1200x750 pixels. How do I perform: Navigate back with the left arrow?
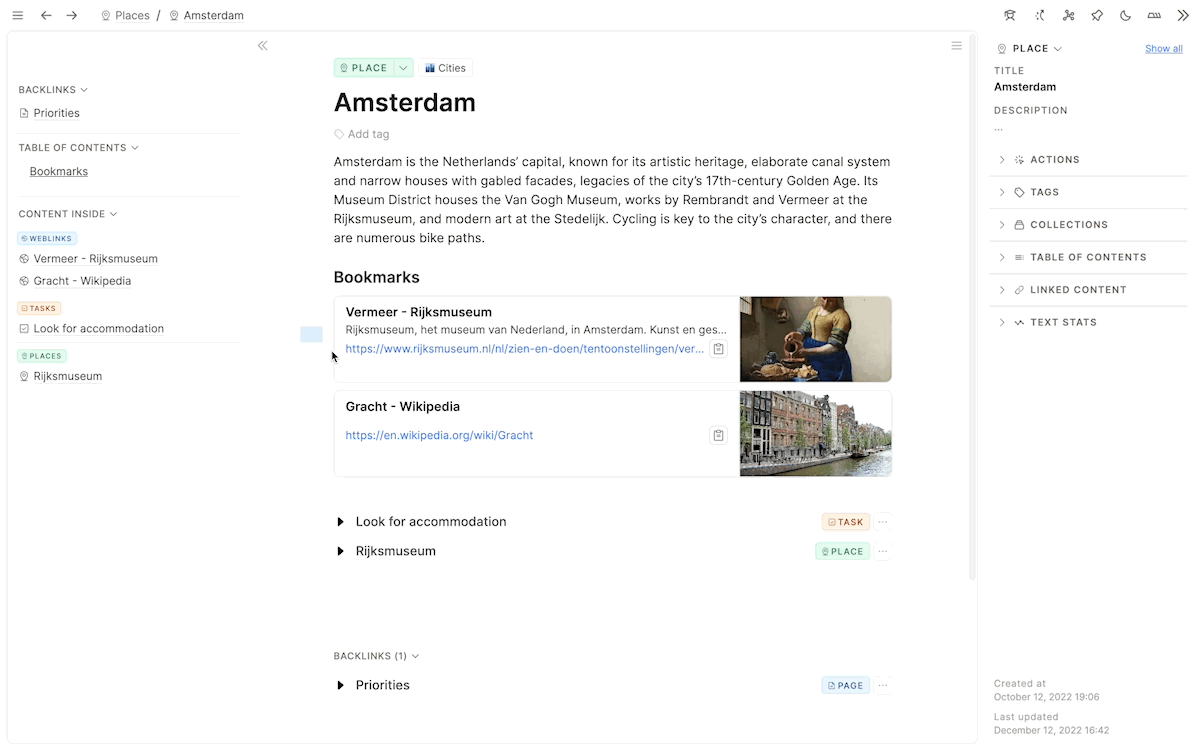point(46,16)
